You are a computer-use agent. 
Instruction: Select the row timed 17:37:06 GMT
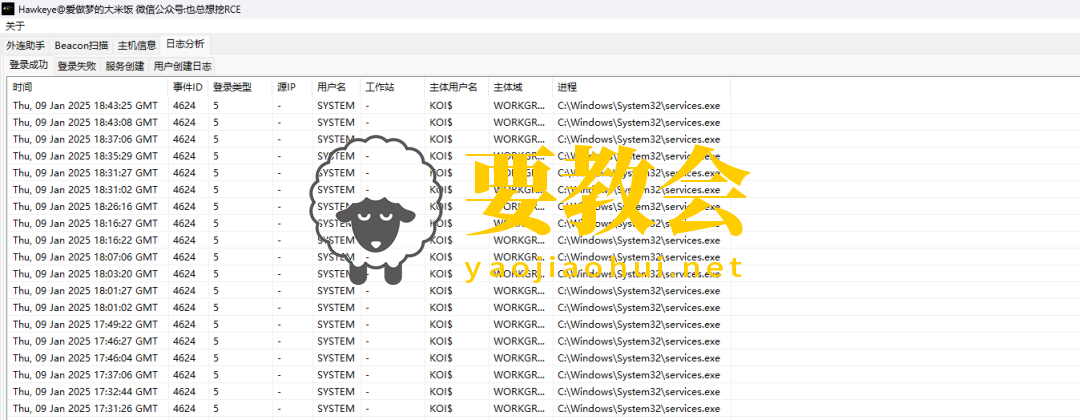tap(368, 375)
